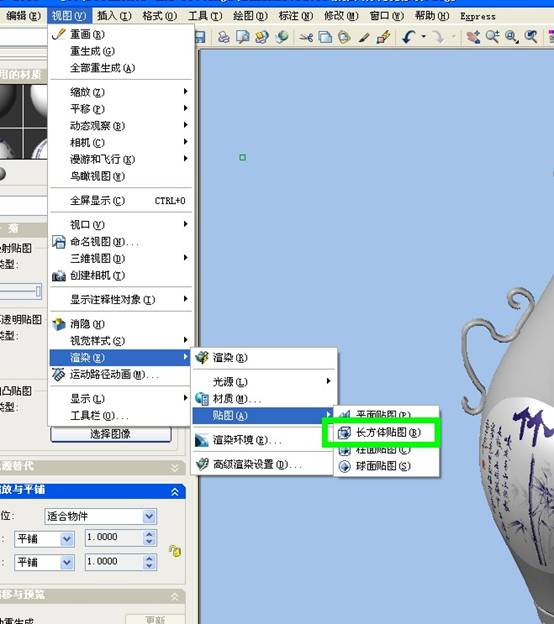Open the 修改(M) menu
Screen dimensions: 554x624
tap(341, 16)
